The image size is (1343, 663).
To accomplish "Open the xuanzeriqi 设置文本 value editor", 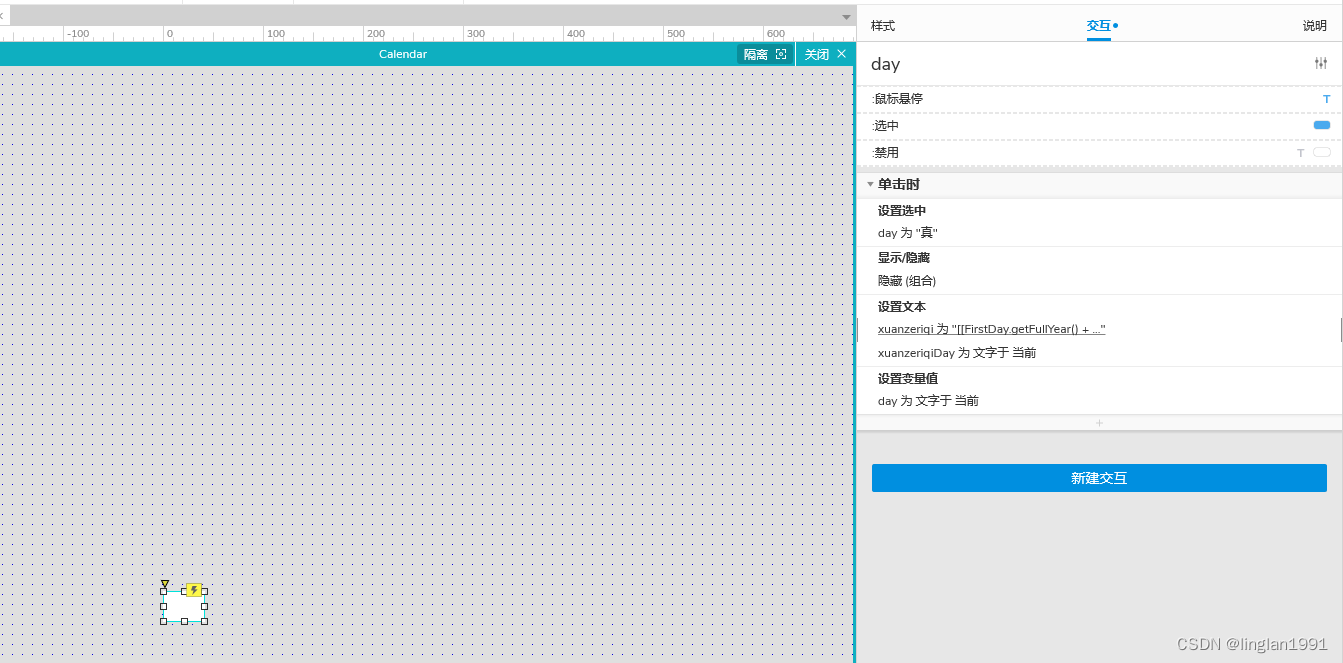I will 990,329.
